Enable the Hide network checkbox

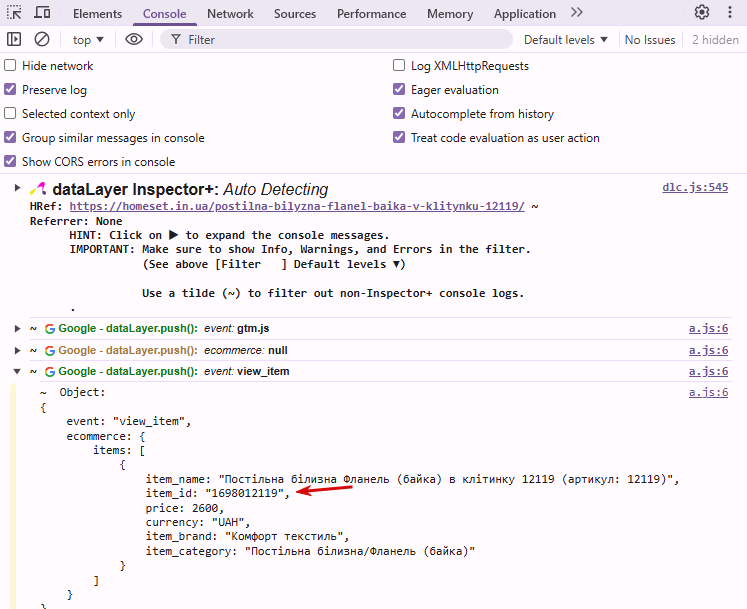click(11, 66)
